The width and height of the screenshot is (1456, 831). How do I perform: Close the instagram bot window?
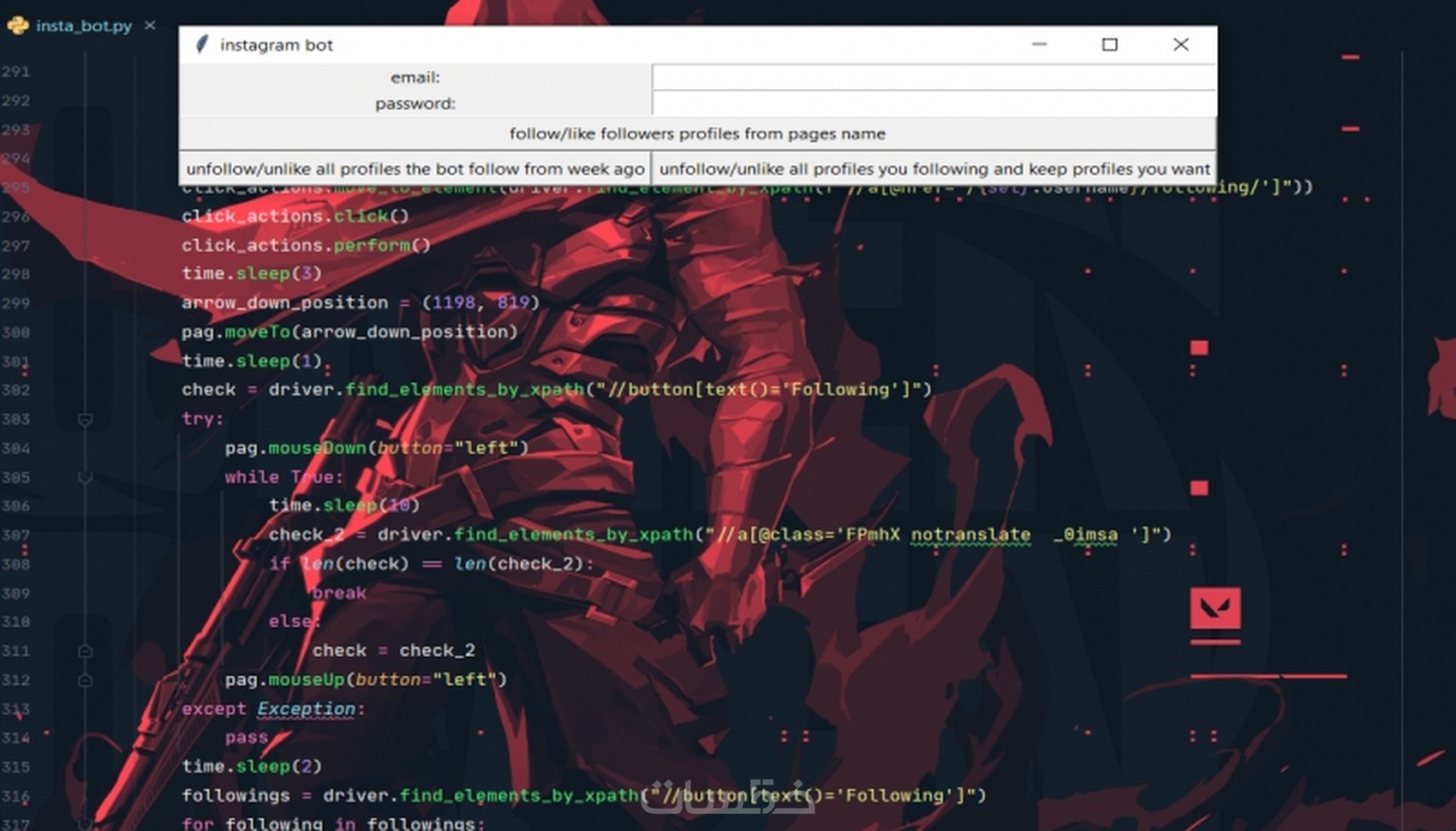coord(1180,45)
